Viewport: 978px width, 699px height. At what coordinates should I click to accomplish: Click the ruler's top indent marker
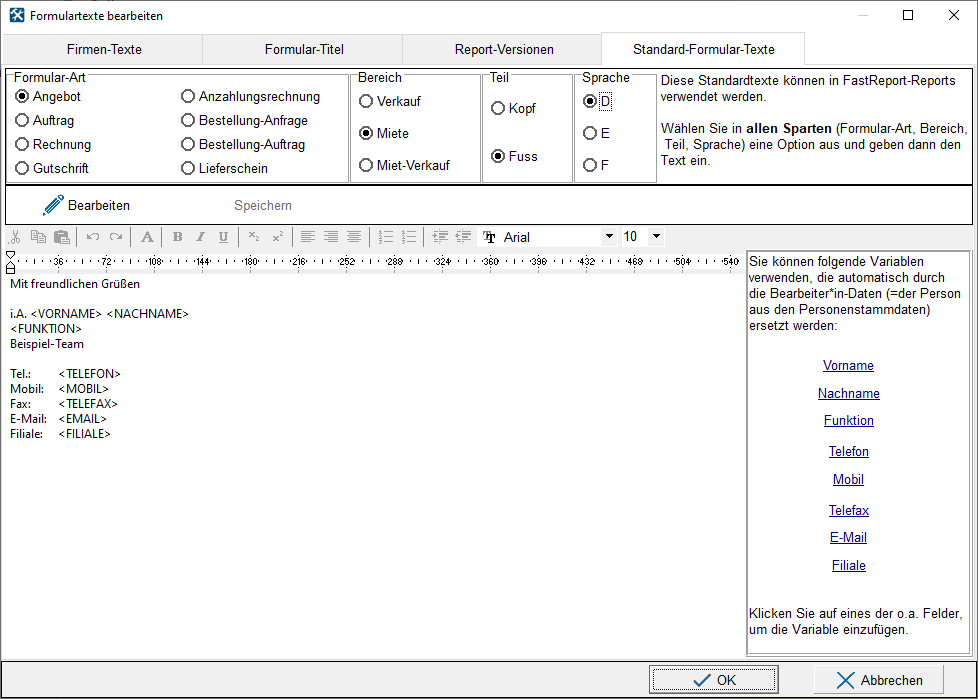click(11, 255)
